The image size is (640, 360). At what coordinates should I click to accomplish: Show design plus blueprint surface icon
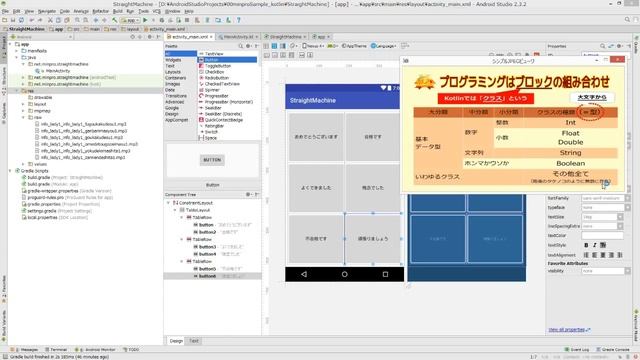282,46
